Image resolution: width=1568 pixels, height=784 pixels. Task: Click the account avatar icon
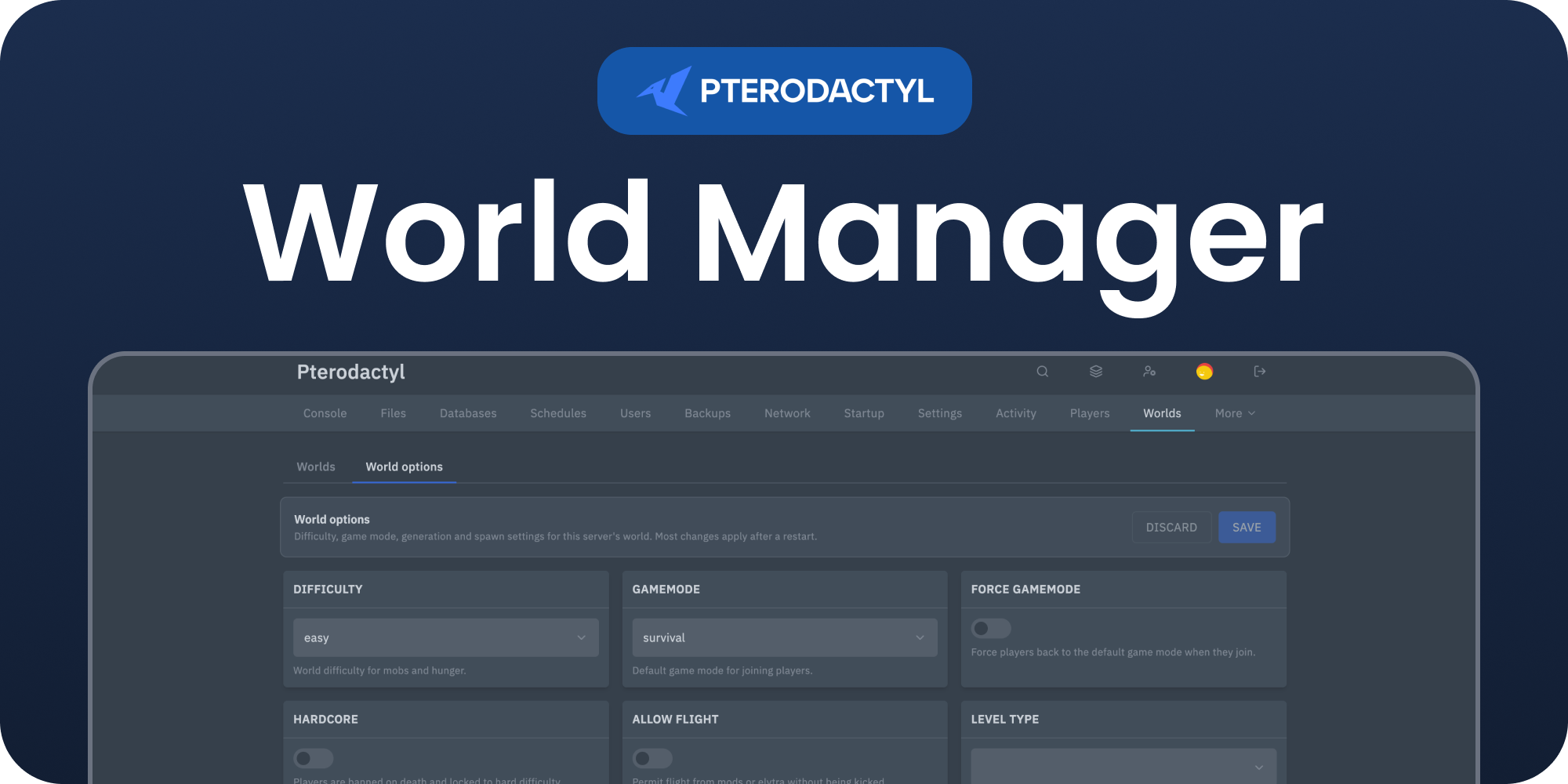1204,372
